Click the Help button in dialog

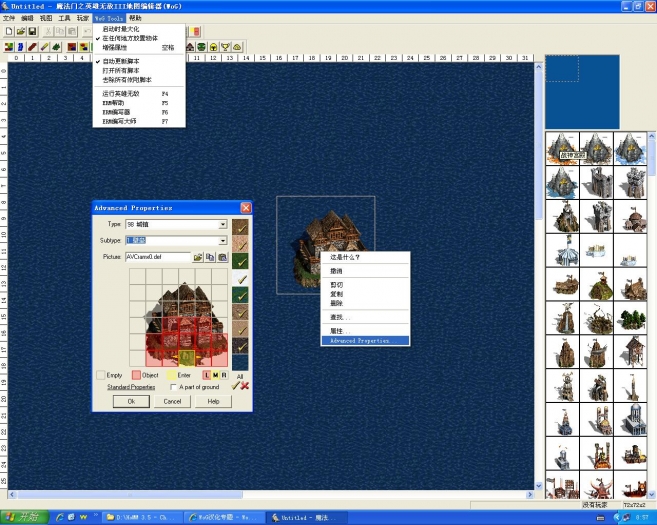click(213, 401)
